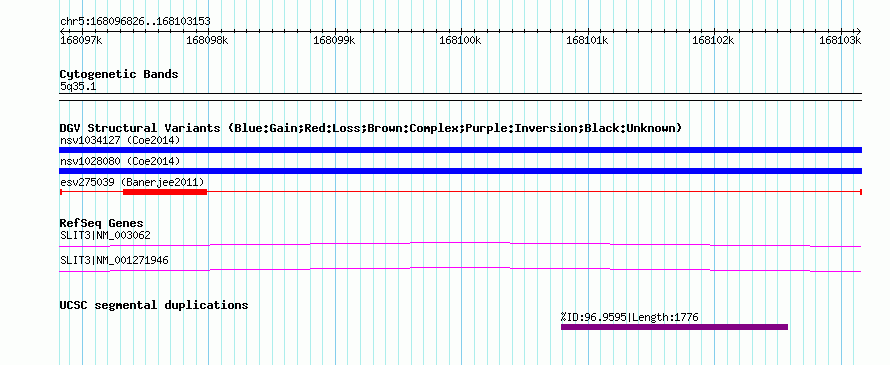
Task: Click the 5q35.1 cytogenetic band bar
Action: (x=460, y=97)
